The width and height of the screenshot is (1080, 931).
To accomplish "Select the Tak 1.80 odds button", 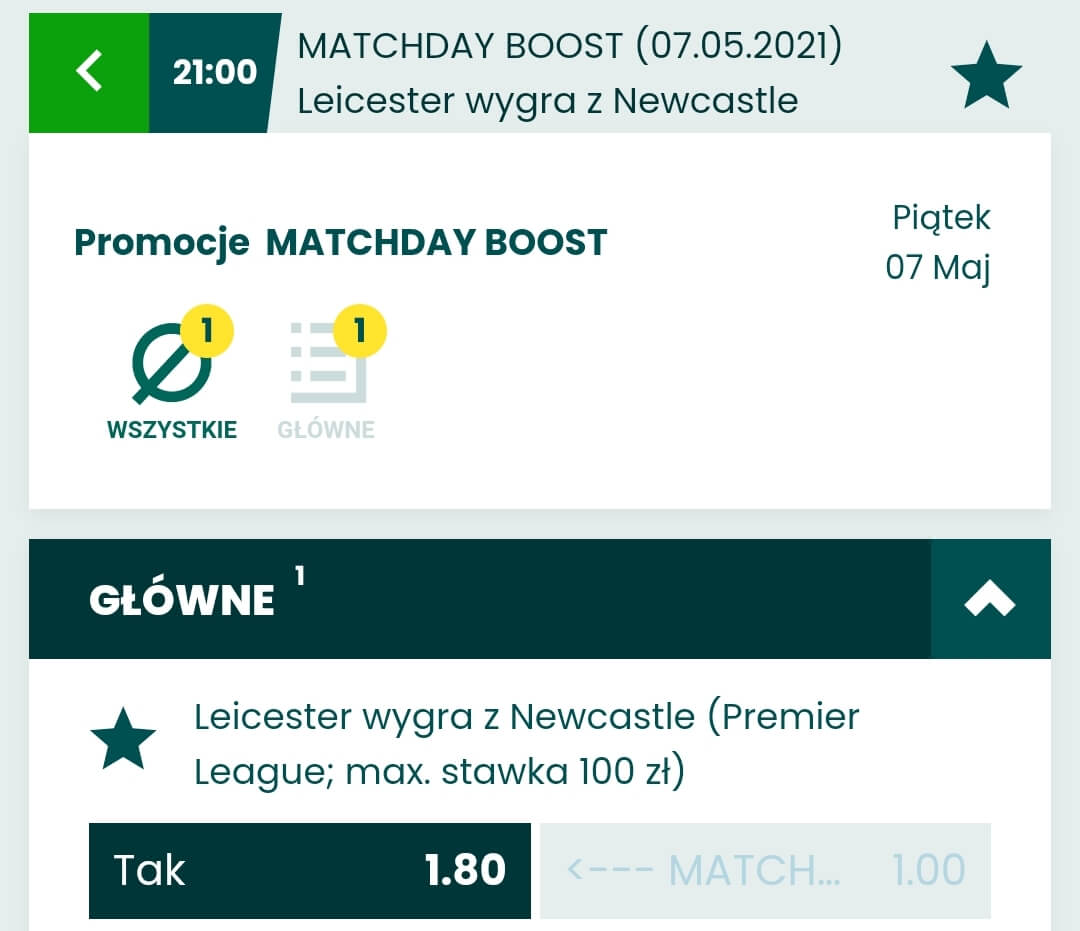I will (309, 870).
